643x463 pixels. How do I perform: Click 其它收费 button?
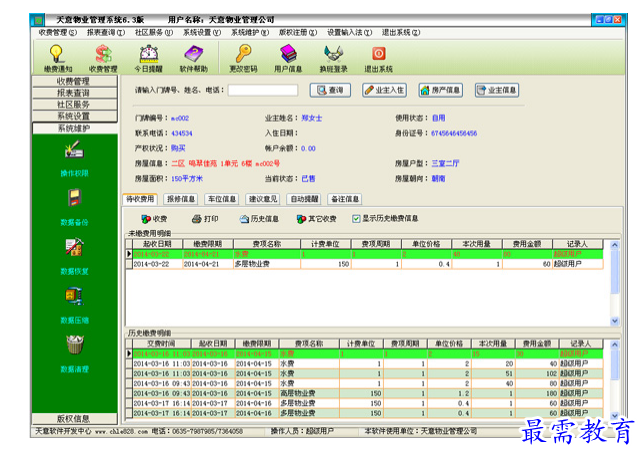tap(317, 219)
